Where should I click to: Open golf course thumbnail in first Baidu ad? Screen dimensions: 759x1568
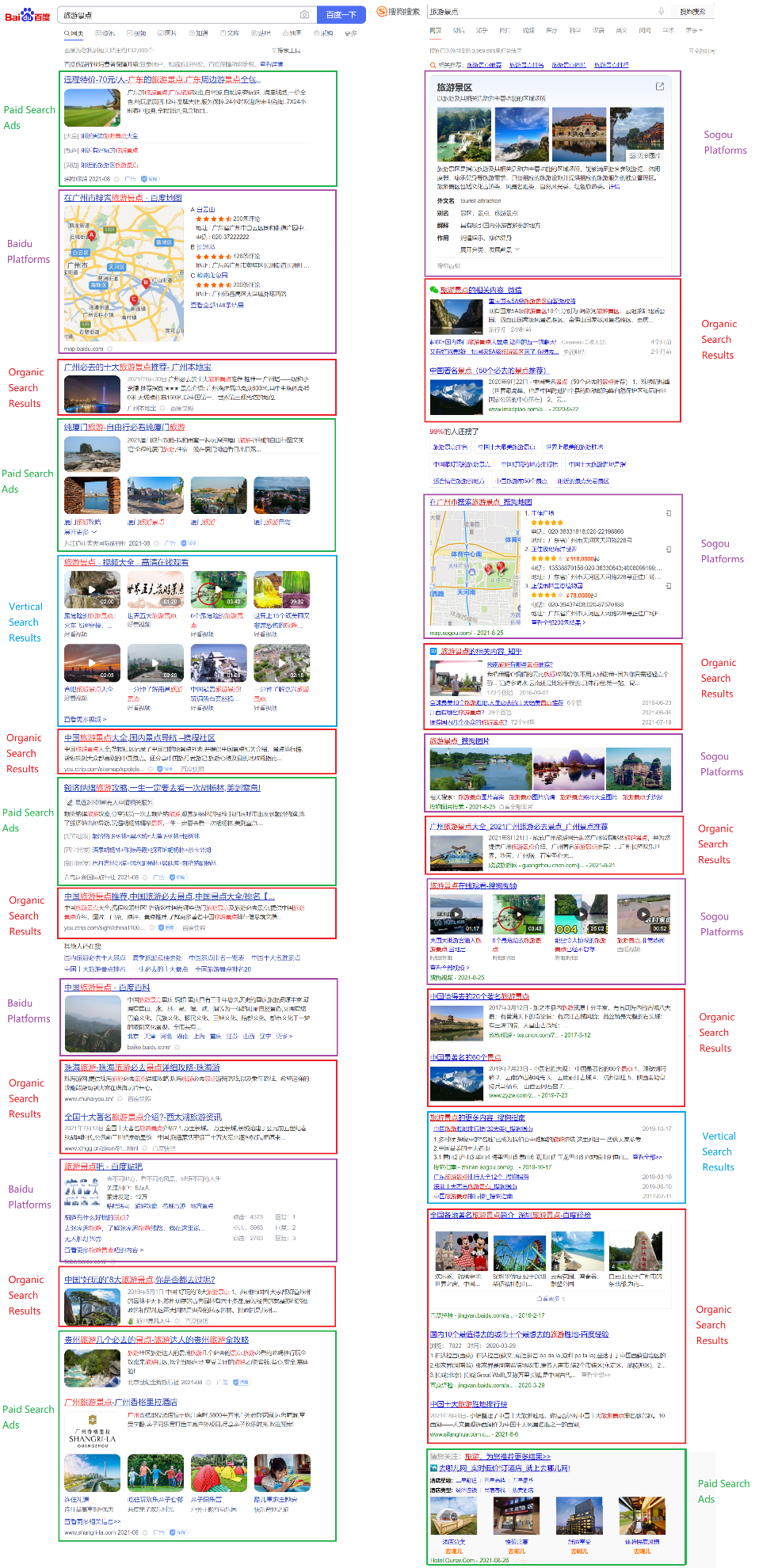tap(92, 107)
